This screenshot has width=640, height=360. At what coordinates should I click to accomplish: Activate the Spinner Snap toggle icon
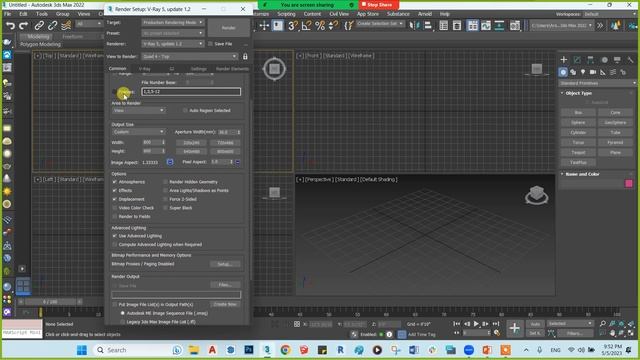[x=333, y=26]
